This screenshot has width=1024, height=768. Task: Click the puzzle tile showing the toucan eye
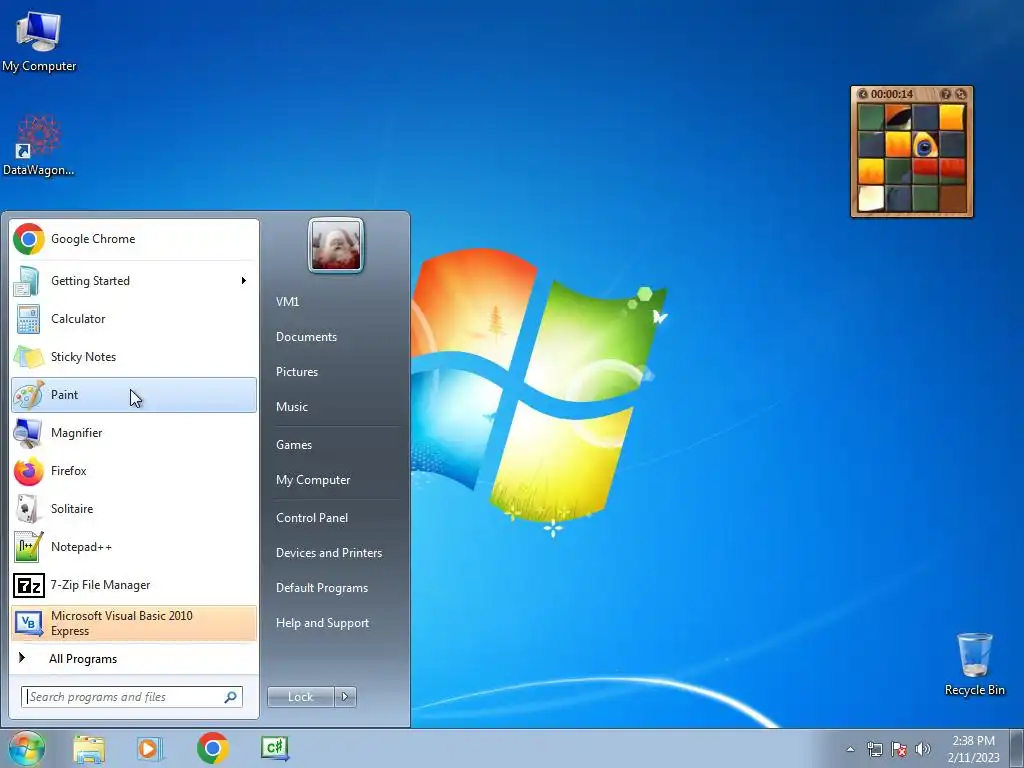[925, 144]
